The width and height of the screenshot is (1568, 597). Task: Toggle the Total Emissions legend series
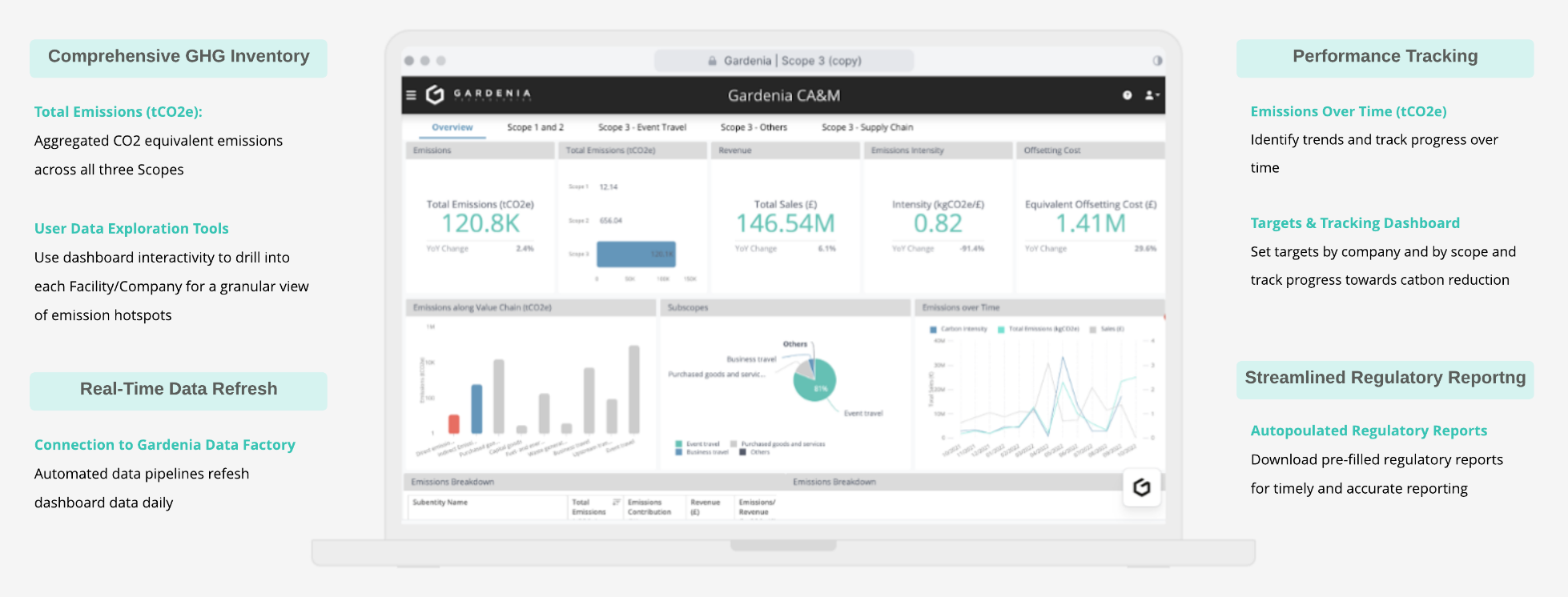(1039, 329)
